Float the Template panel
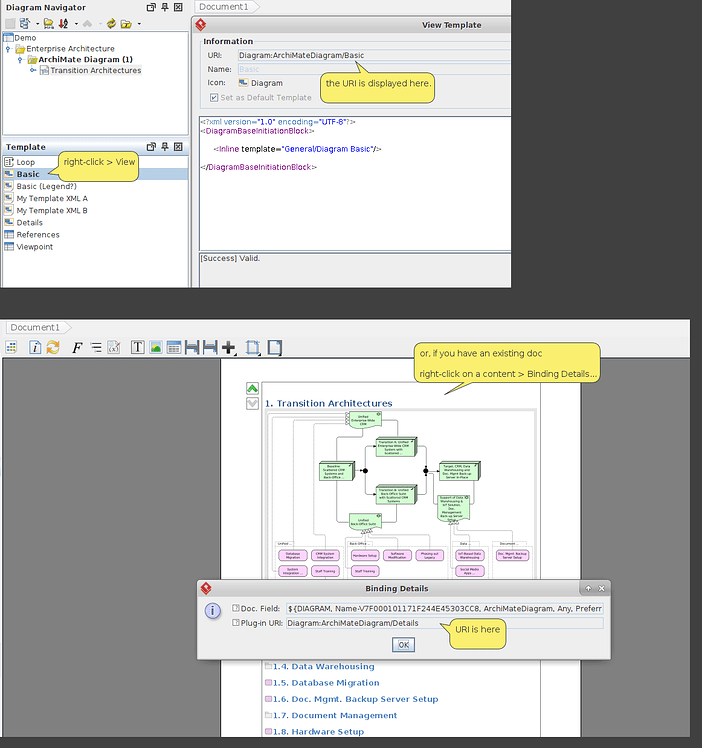This screenshot has width=702, height=748. pyautogui.click(x=151, y=147)
